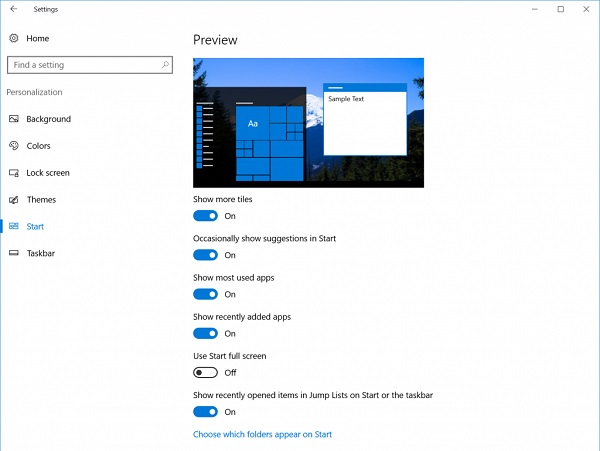
Task: Click the Aa tile in preview
Action: (x=253, y=124)
